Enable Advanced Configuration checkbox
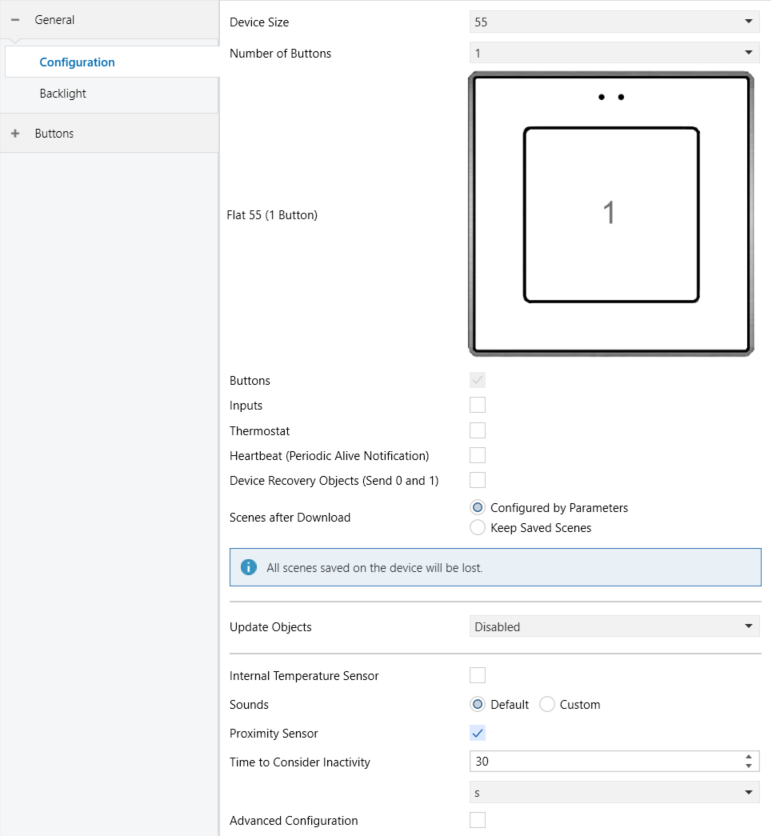Image resolution: width=771 pixels, height=836 pixels. 478,820
